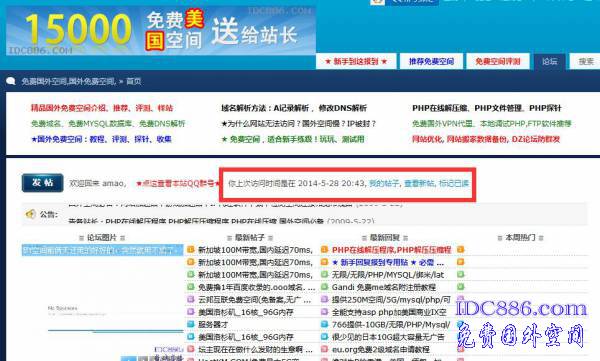
Task: Click the 查看新帖 link
Action: click(x=419, y=183)
